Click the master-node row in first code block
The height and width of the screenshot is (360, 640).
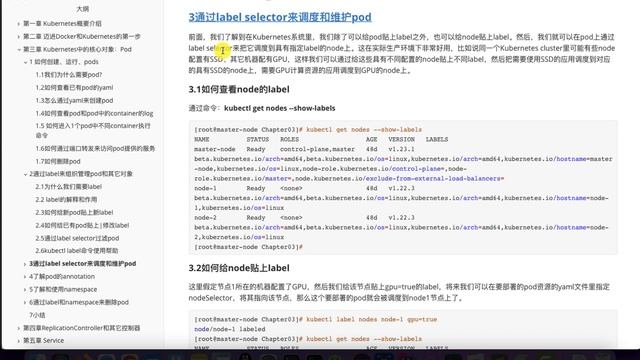[x=304, y=149]
